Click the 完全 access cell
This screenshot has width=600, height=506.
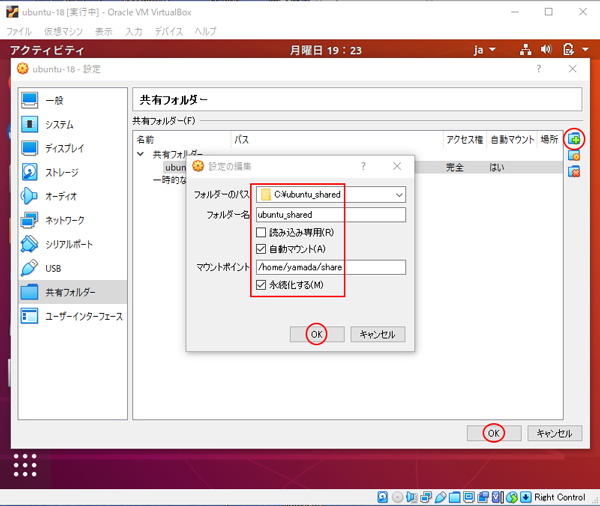455,167
